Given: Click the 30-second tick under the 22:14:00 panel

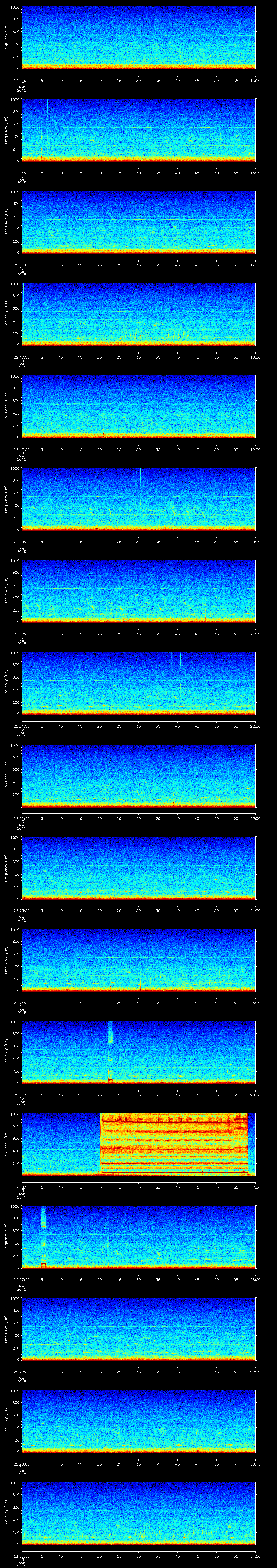Looking at the screenshot, I should pos(139,80).
